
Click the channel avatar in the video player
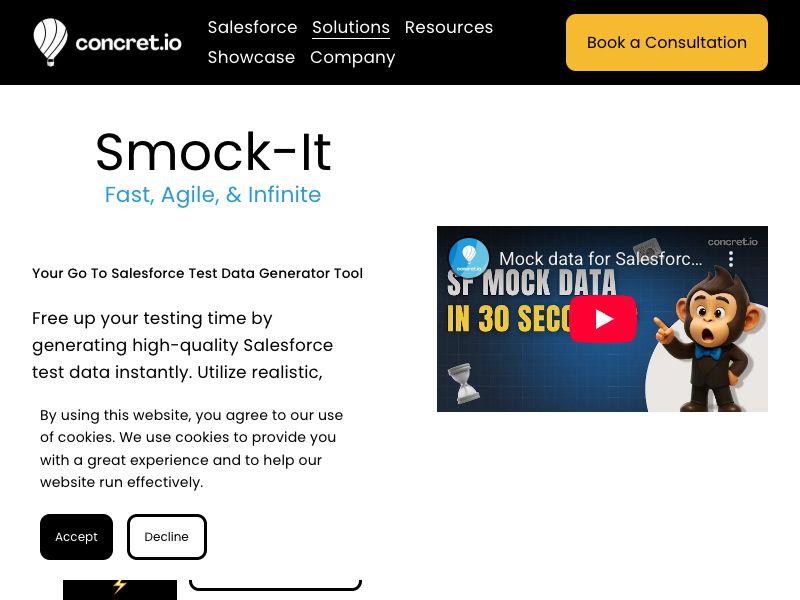[470, 258]
